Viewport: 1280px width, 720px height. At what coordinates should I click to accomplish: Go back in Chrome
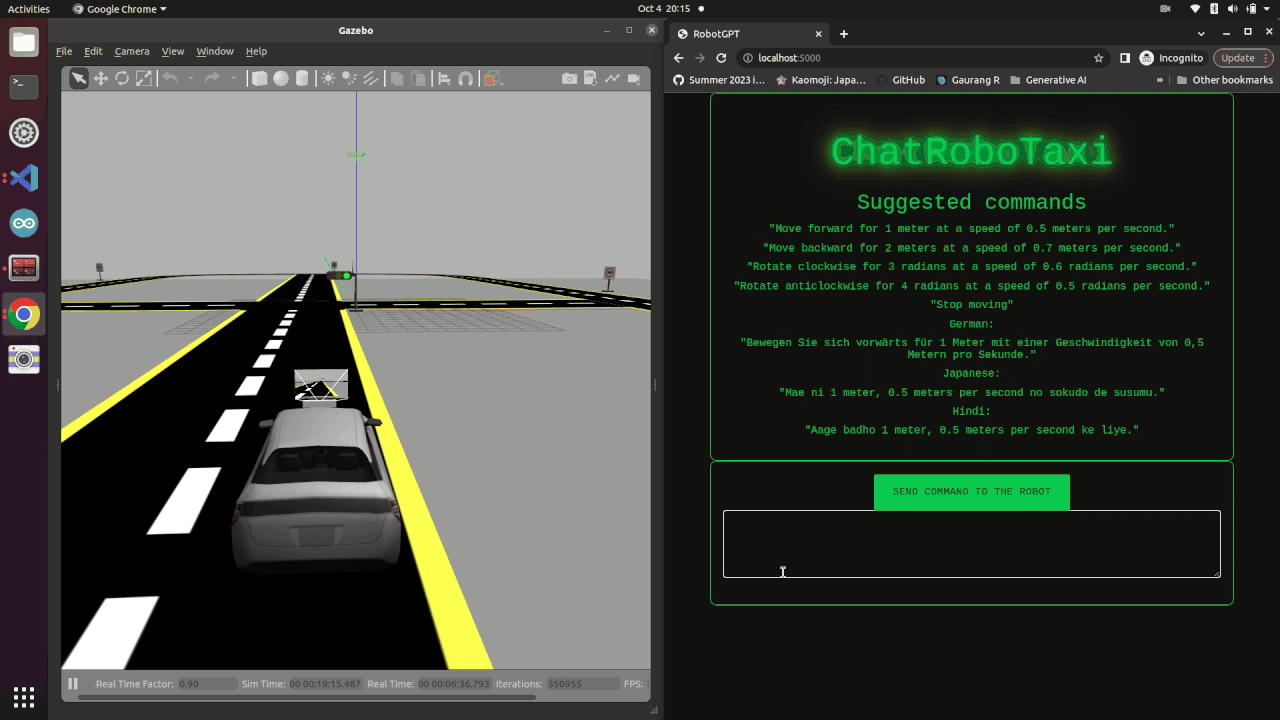678,58
